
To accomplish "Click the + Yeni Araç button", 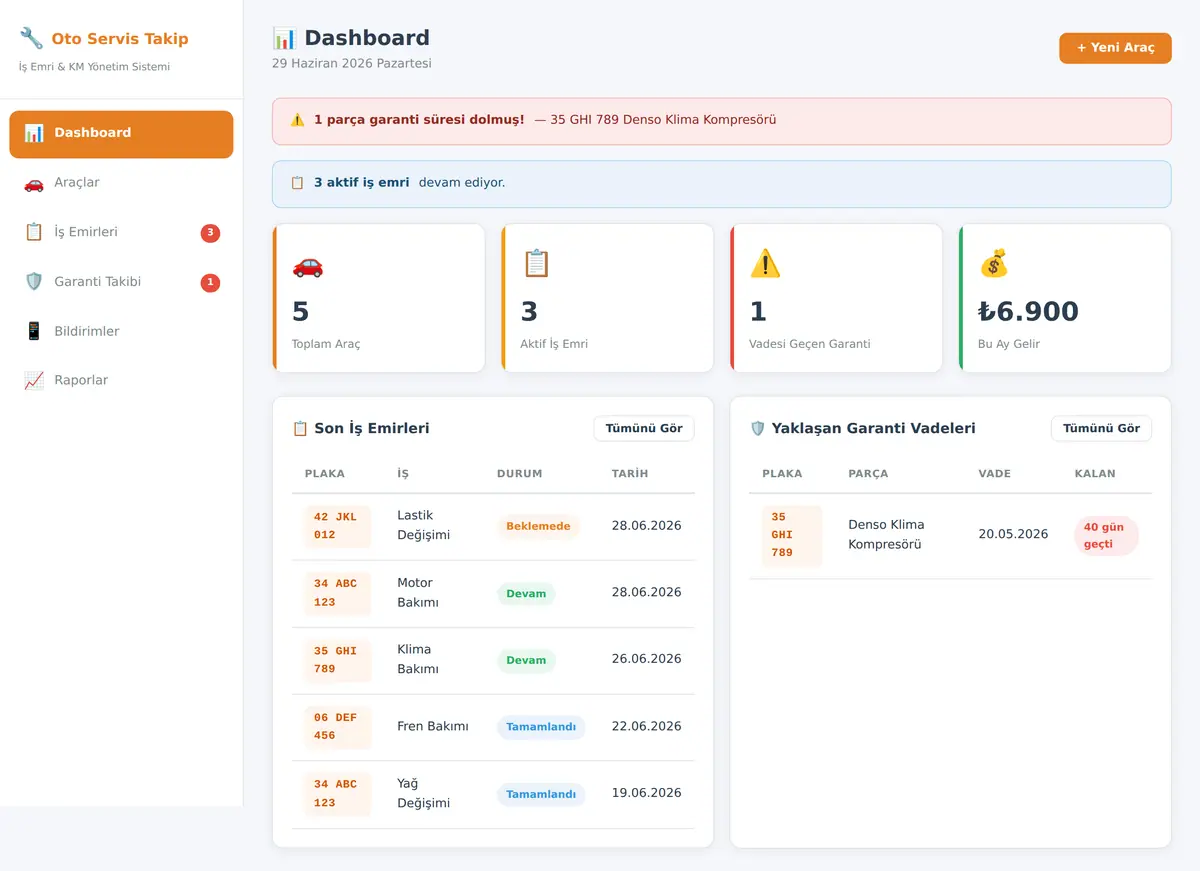I will coord(1115,48).
